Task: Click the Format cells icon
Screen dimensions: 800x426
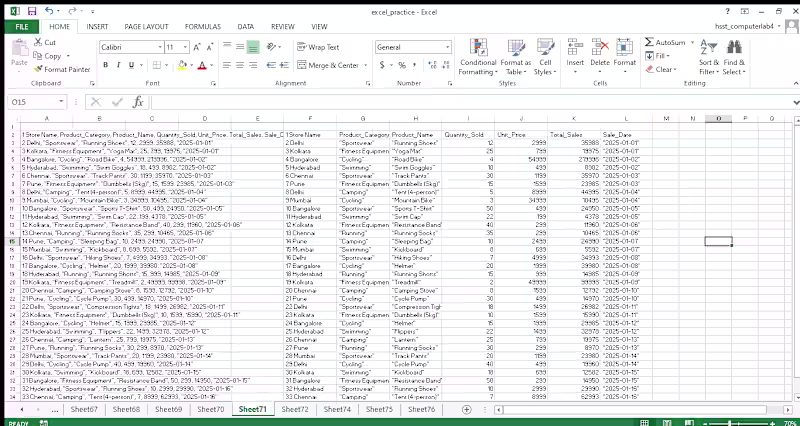Action: 624,47
